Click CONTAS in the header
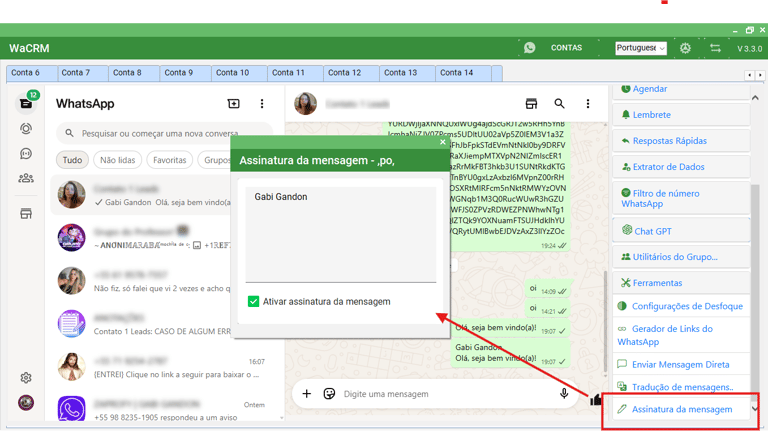This screenshot has height=431, width=768. click(x=566, y=48)
